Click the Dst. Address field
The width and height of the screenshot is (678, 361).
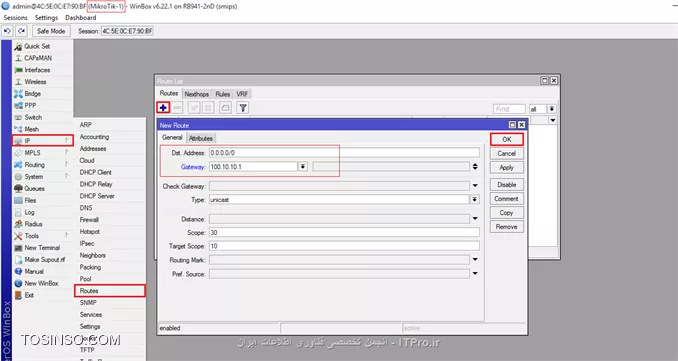pyautogui.click(x=344, y=153)
